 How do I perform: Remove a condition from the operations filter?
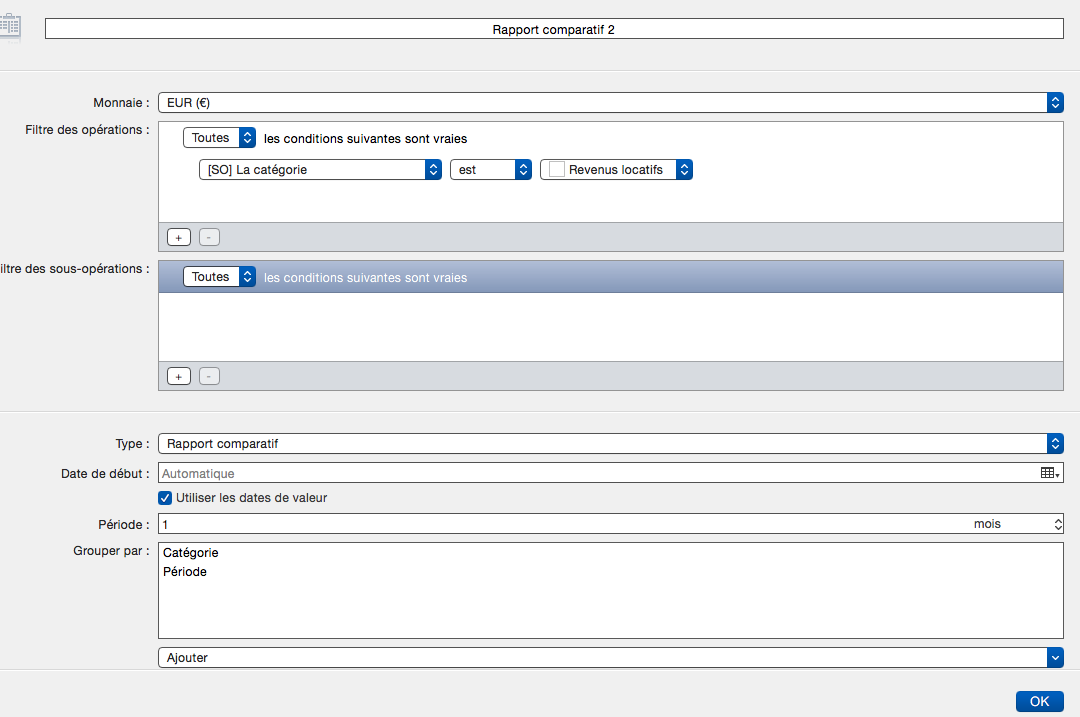208,237
